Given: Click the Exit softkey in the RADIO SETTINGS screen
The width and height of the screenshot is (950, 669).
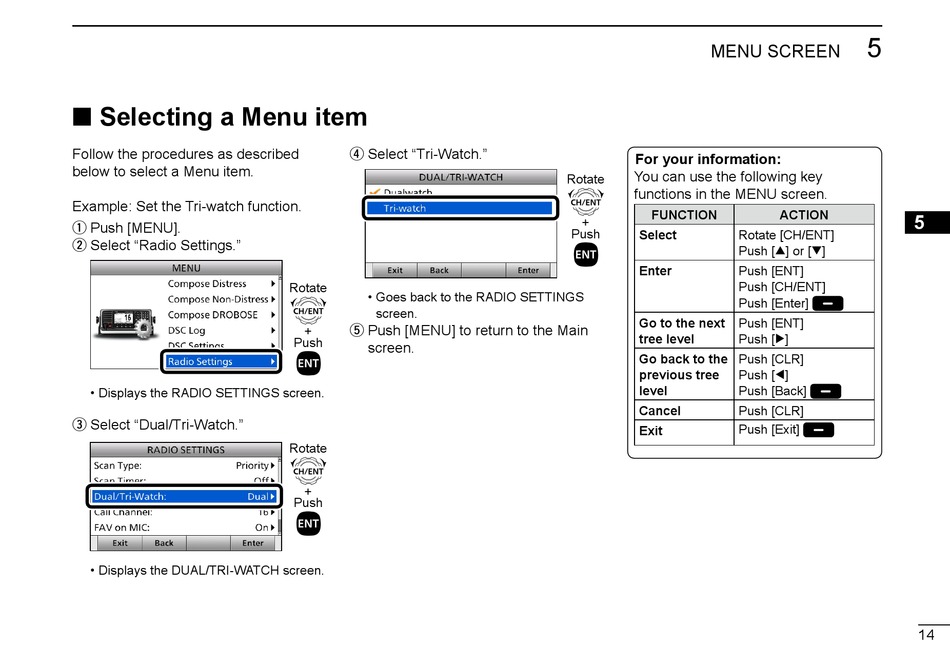Looking at the screenshot, I should (120, 543).
